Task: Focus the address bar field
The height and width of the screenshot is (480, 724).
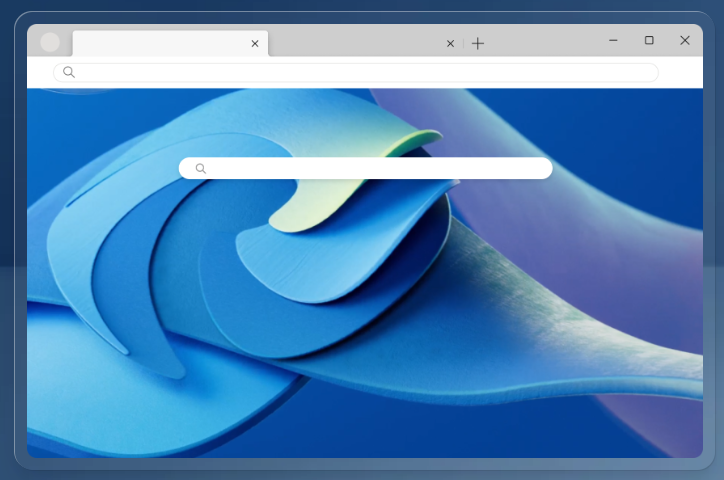Action: [356, 72]
